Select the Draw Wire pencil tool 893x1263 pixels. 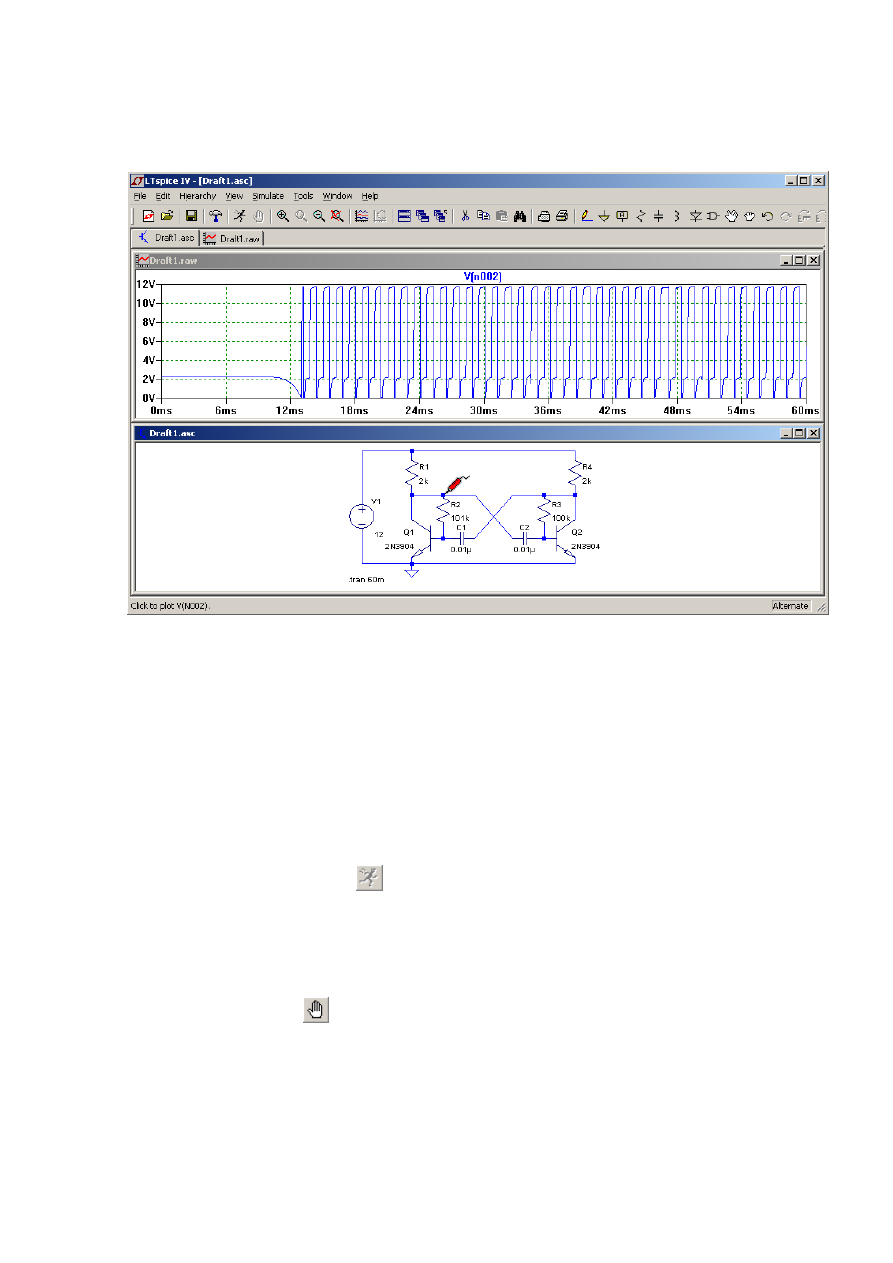589,215
